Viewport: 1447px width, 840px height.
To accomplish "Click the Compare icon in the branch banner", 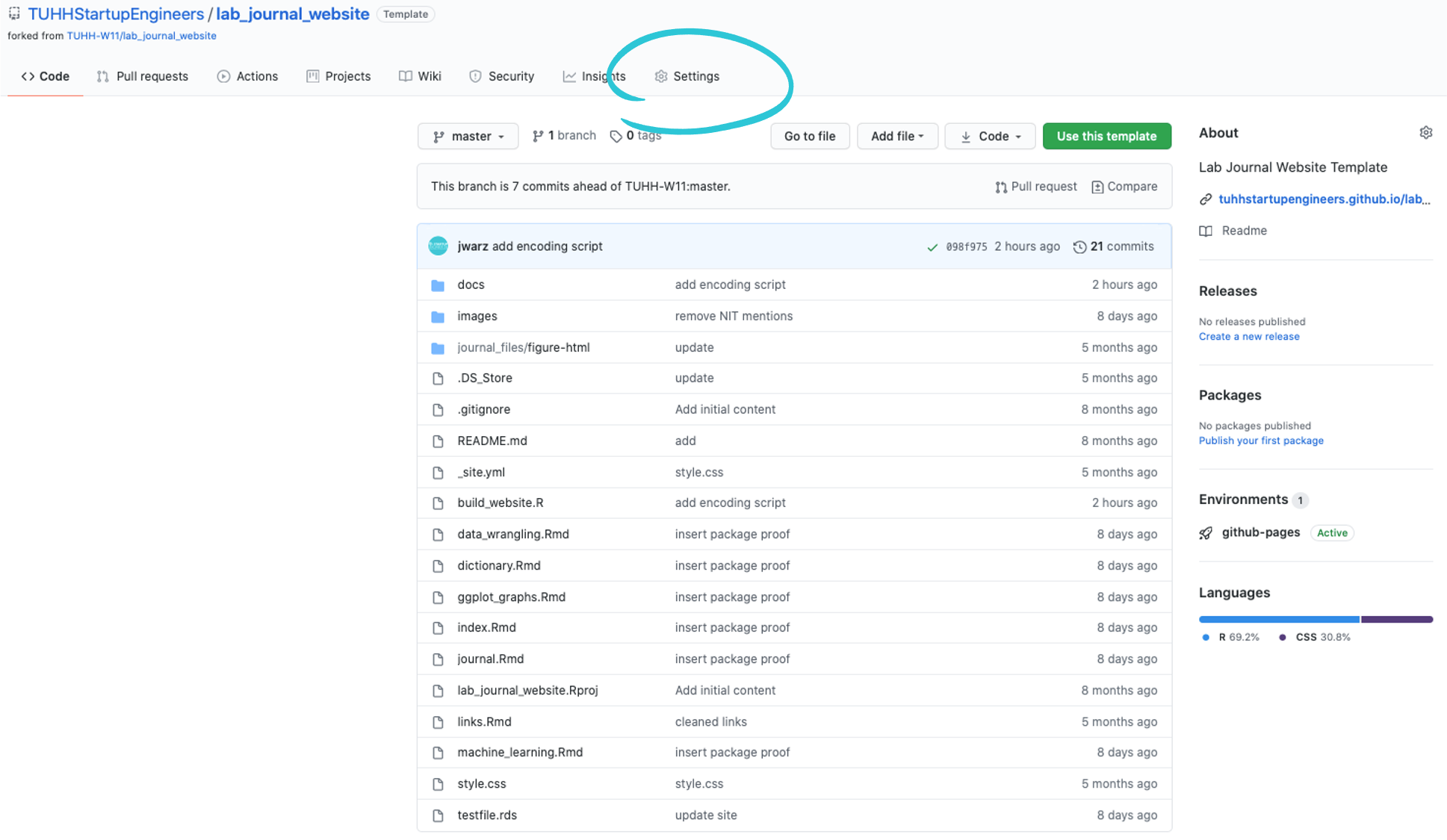I will [1097, 187].
